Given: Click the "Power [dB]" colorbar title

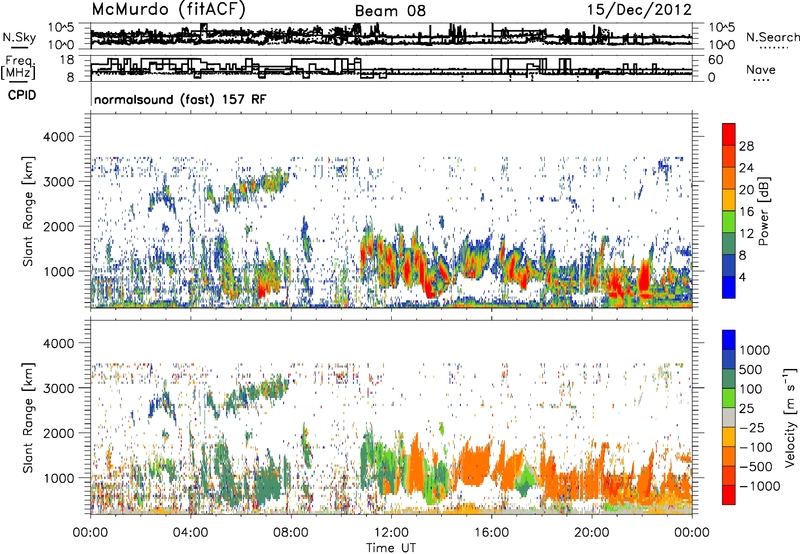Looking at the screenshot, I should [x=763, y=211].
